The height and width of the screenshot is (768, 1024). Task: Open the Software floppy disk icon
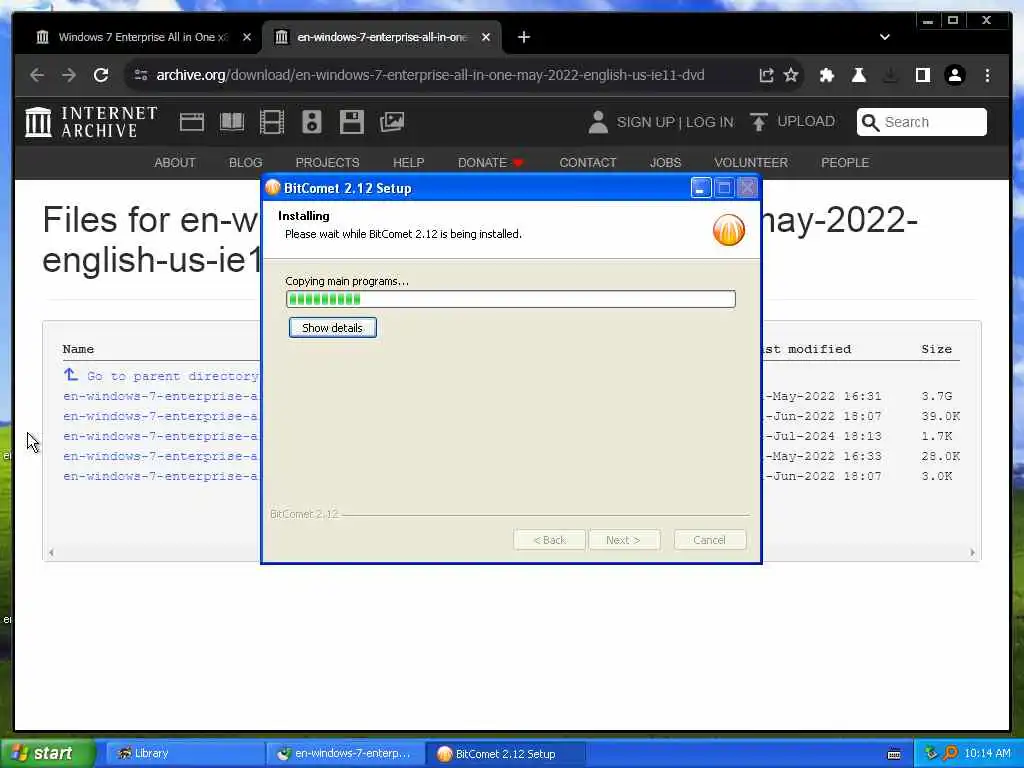coord(351,122)
